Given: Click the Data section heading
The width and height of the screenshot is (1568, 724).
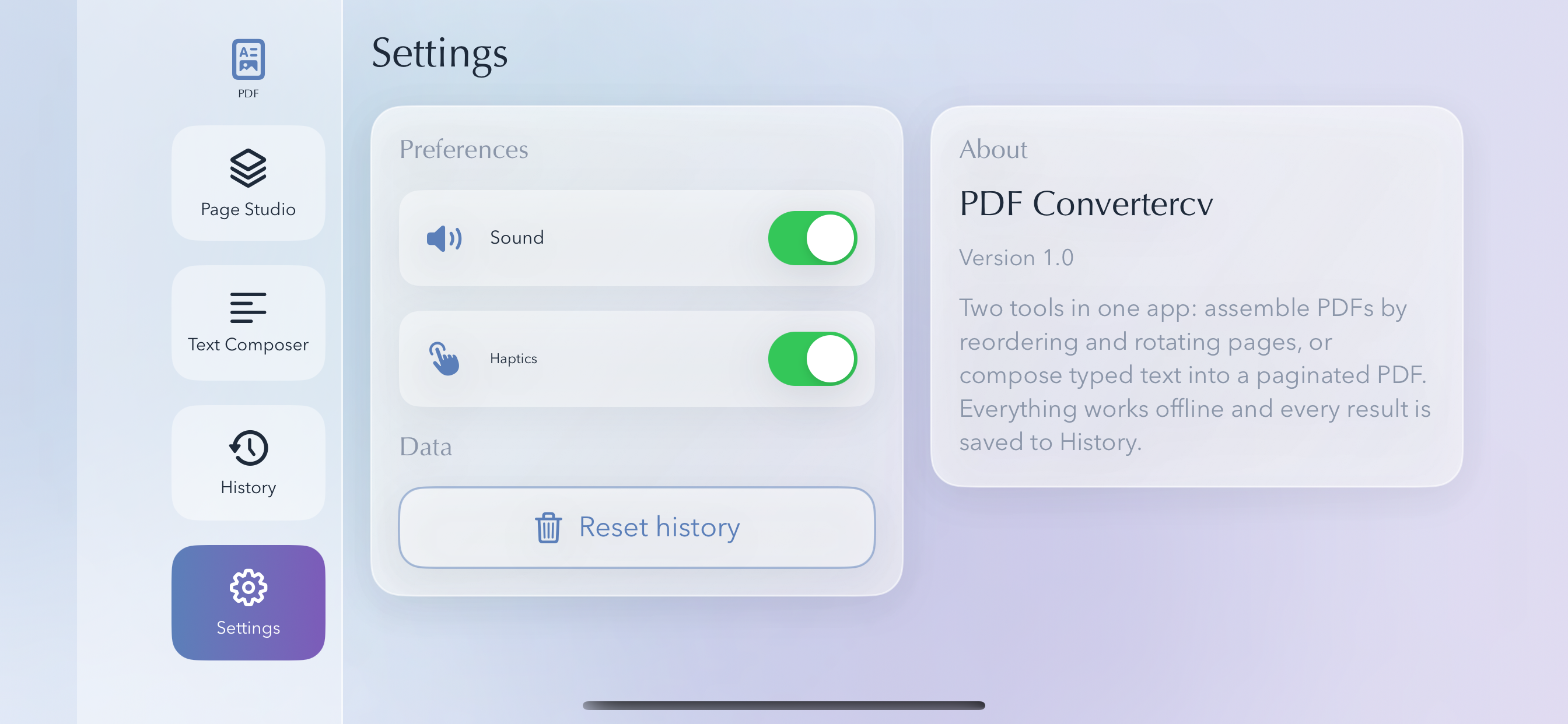Looking at the screenshot, I should pos(425,447).
